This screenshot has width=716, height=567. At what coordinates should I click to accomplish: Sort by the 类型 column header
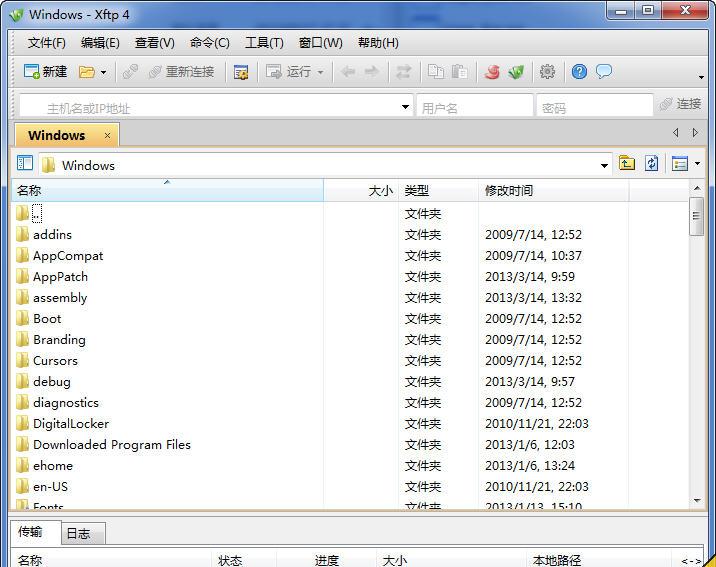(438, 190)
